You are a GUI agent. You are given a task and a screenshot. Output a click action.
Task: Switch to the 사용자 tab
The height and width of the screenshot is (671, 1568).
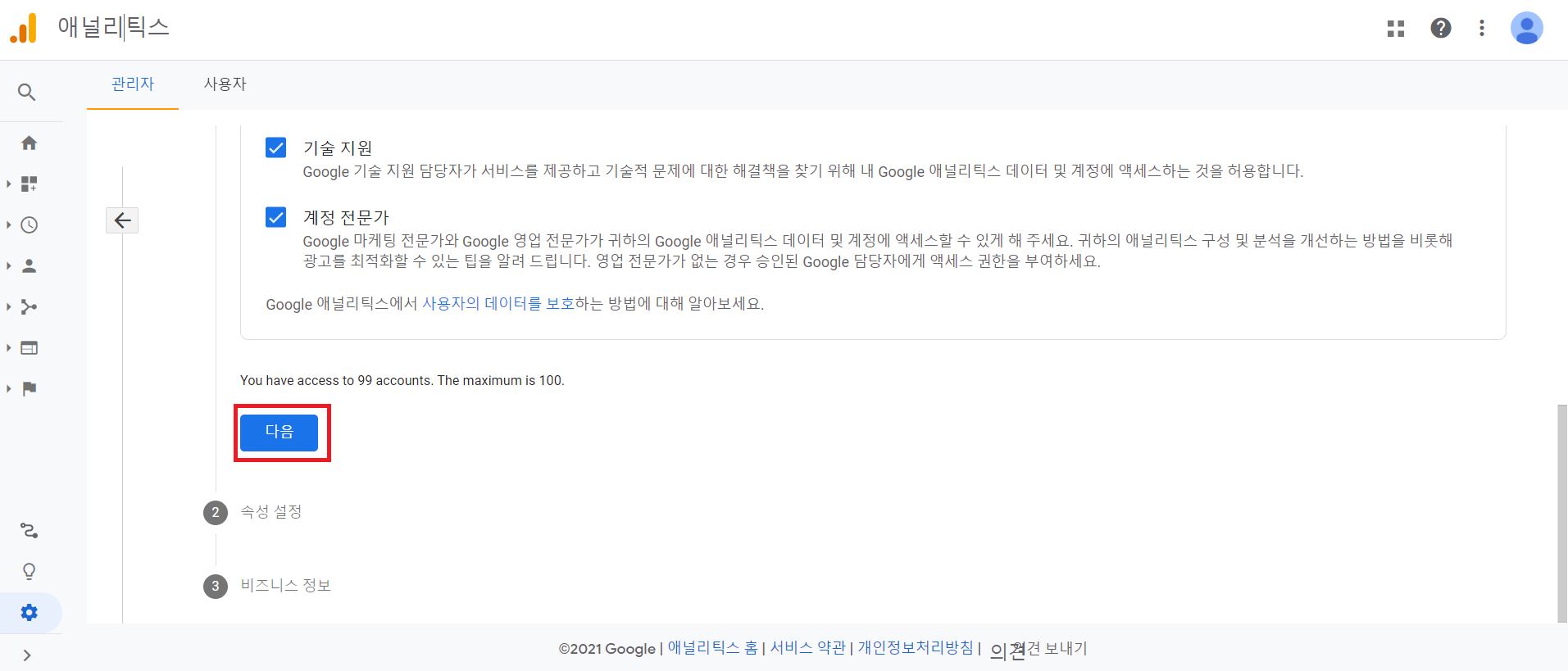[x=225, y=84]
